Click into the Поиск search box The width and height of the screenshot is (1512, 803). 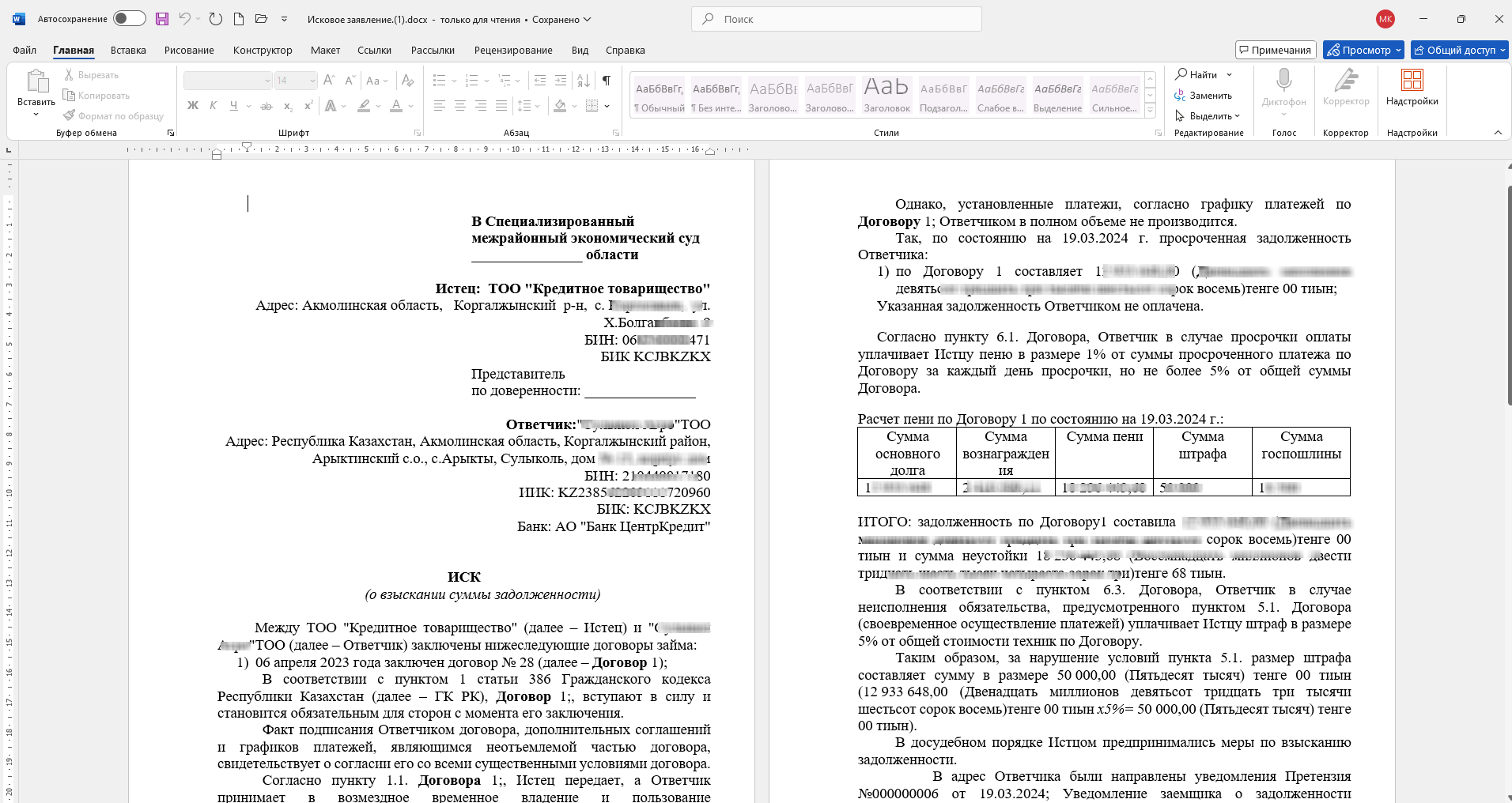[837, 19]
